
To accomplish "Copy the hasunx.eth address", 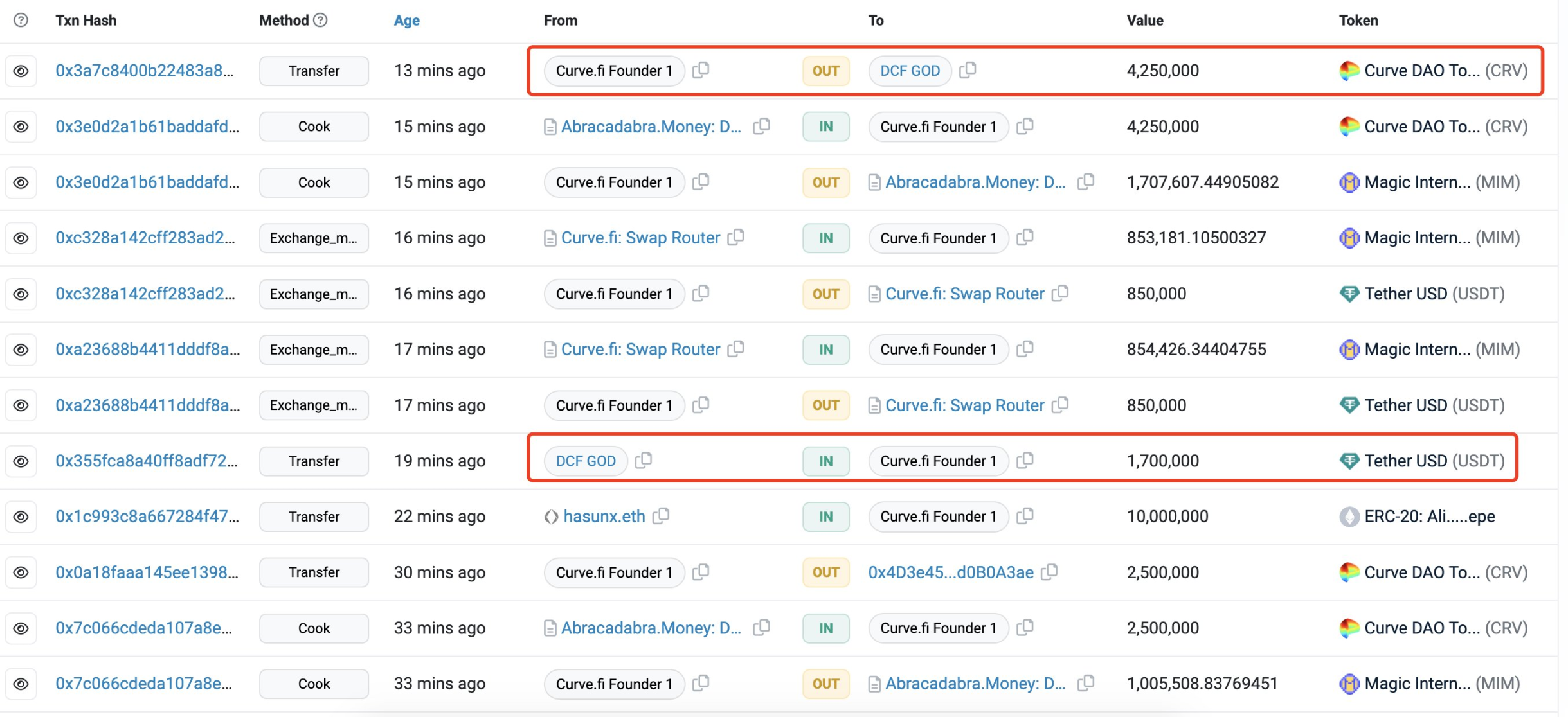I will 661,516.
